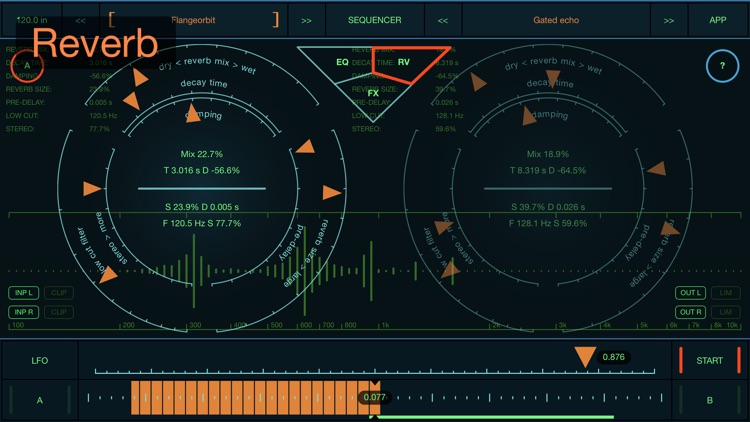Click the circled A preset icon
Viewport: 750px width, 422px height.
[27, 66]
